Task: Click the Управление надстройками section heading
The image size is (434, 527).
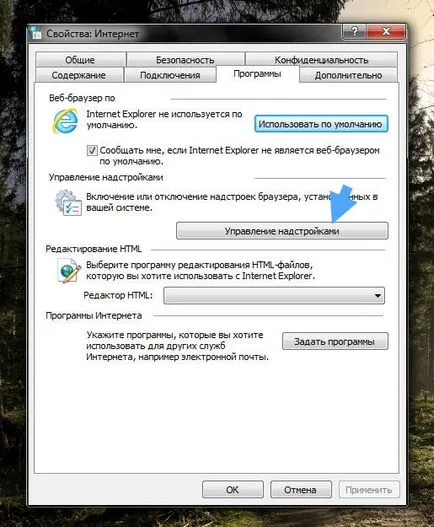Action: (106, 177)
